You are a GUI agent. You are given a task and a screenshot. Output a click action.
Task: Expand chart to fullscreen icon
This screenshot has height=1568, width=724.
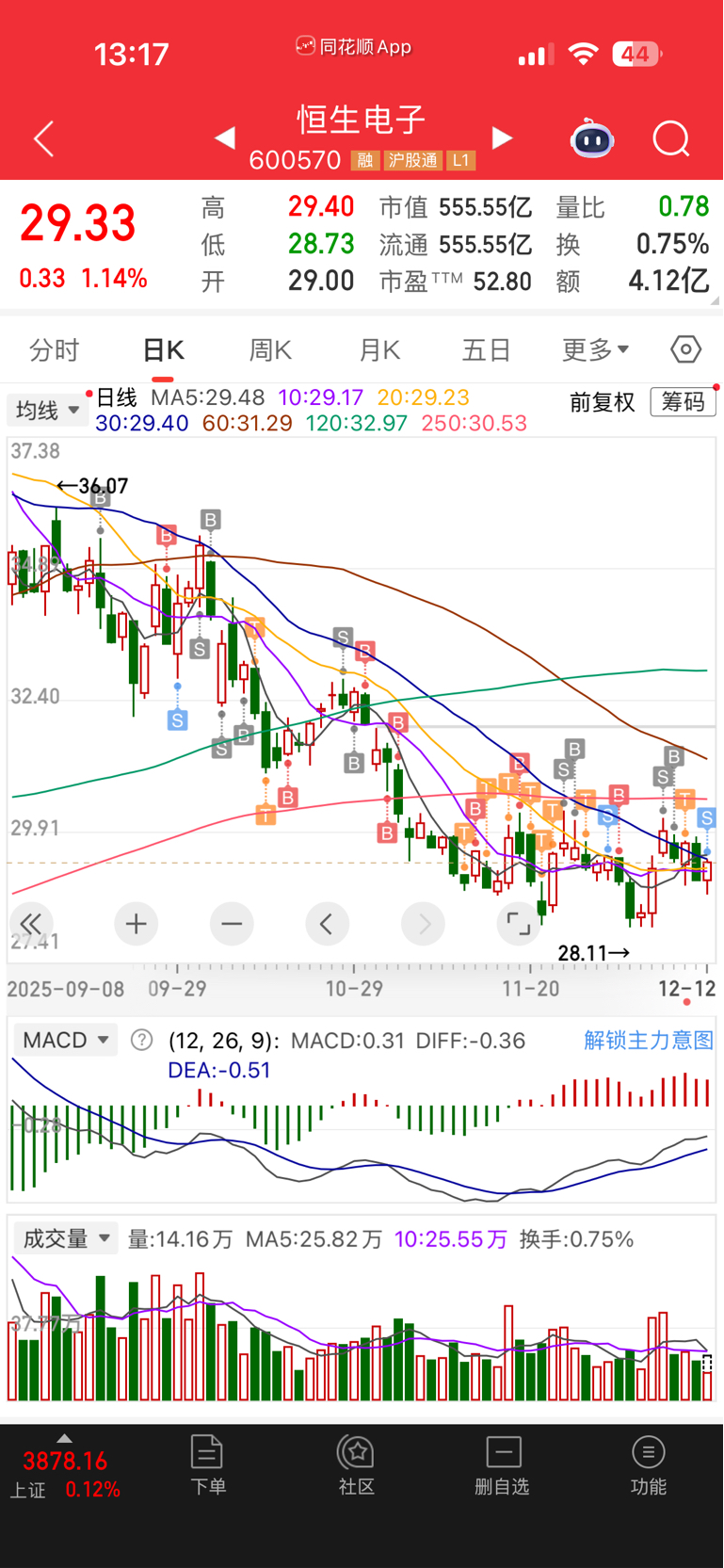[518, 924]
